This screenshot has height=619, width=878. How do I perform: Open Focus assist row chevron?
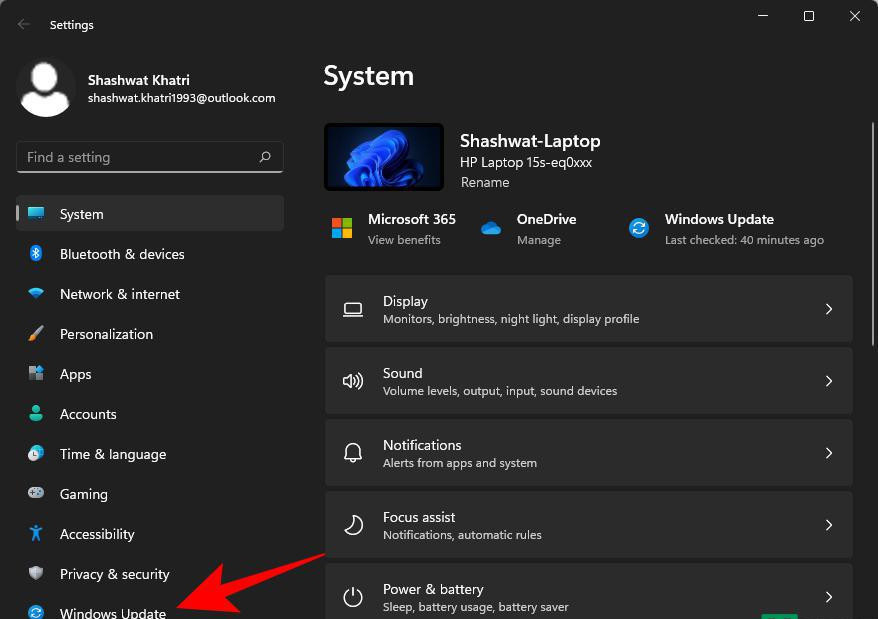coord(828,525)
